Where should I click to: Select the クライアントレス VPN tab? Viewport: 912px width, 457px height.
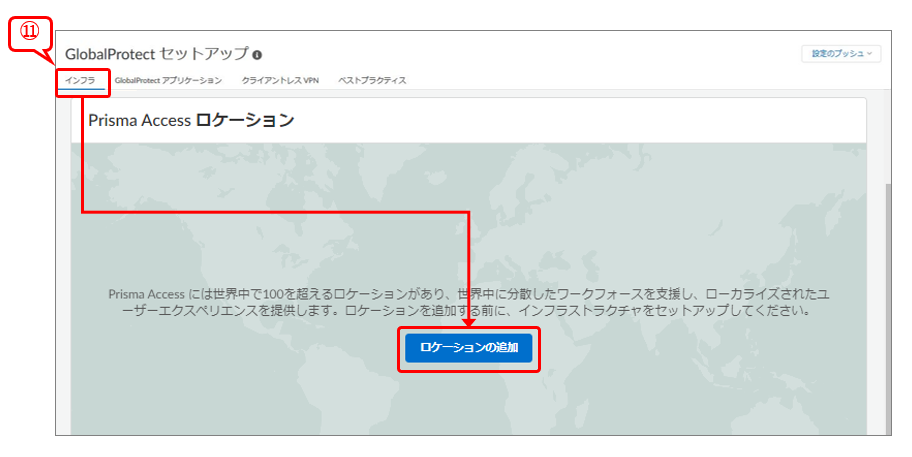pyautogui.click(x=279, y=80)
